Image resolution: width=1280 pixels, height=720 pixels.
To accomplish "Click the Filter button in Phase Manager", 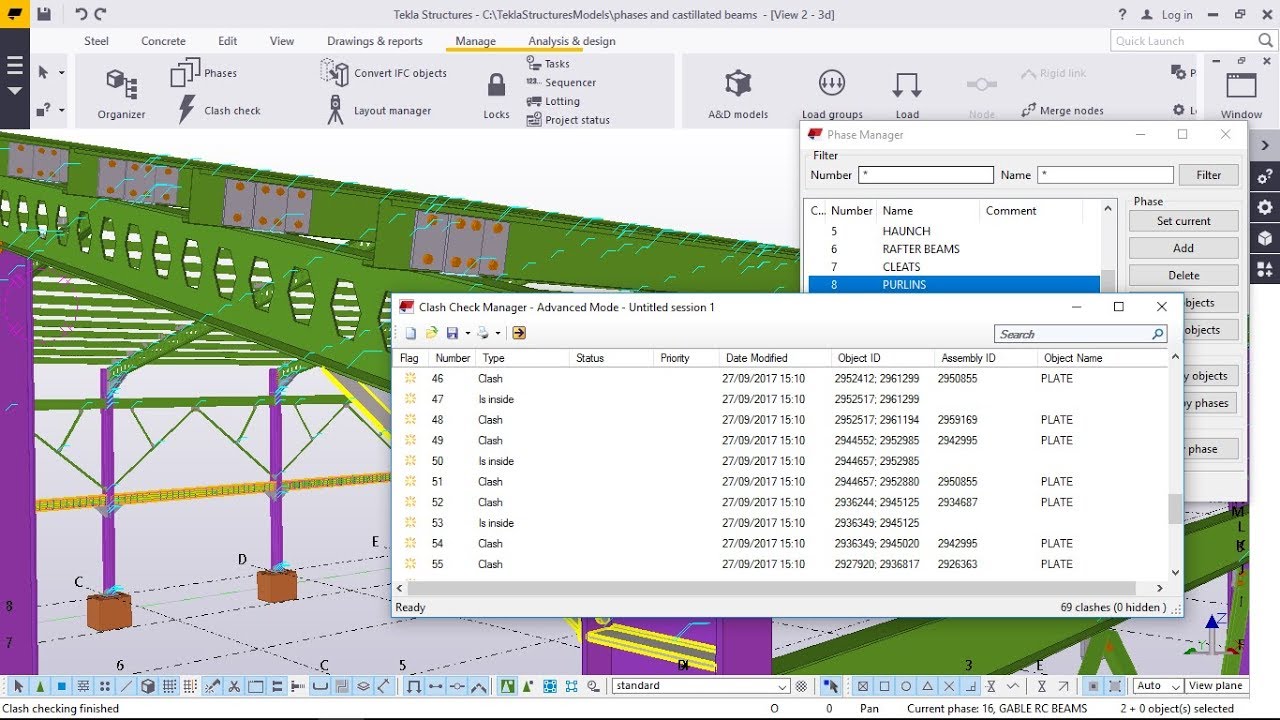I will tap(1209, 175).
